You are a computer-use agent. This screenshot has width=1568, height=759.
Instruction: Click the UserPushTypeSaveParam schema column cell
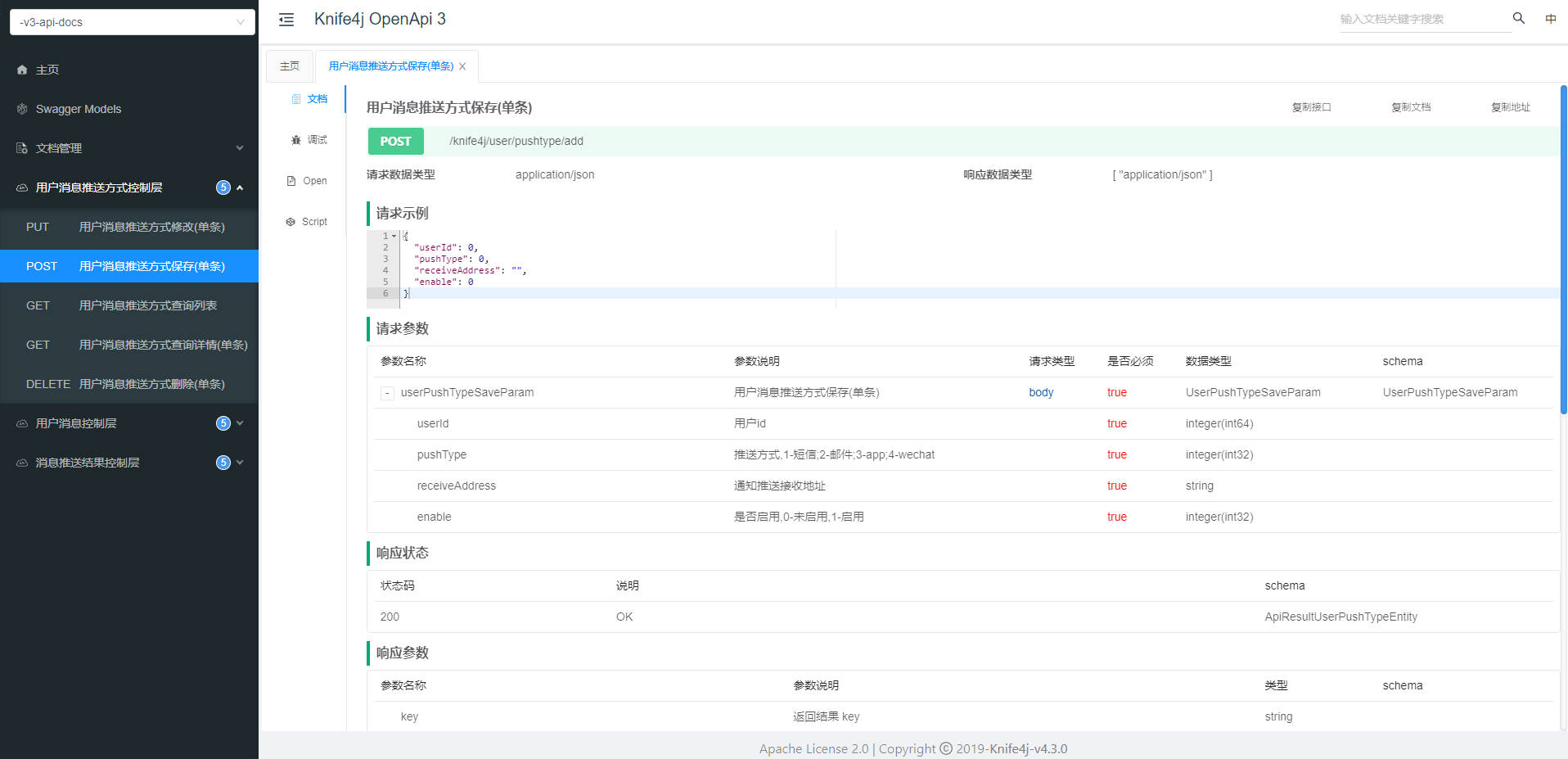pos(1450,392)
